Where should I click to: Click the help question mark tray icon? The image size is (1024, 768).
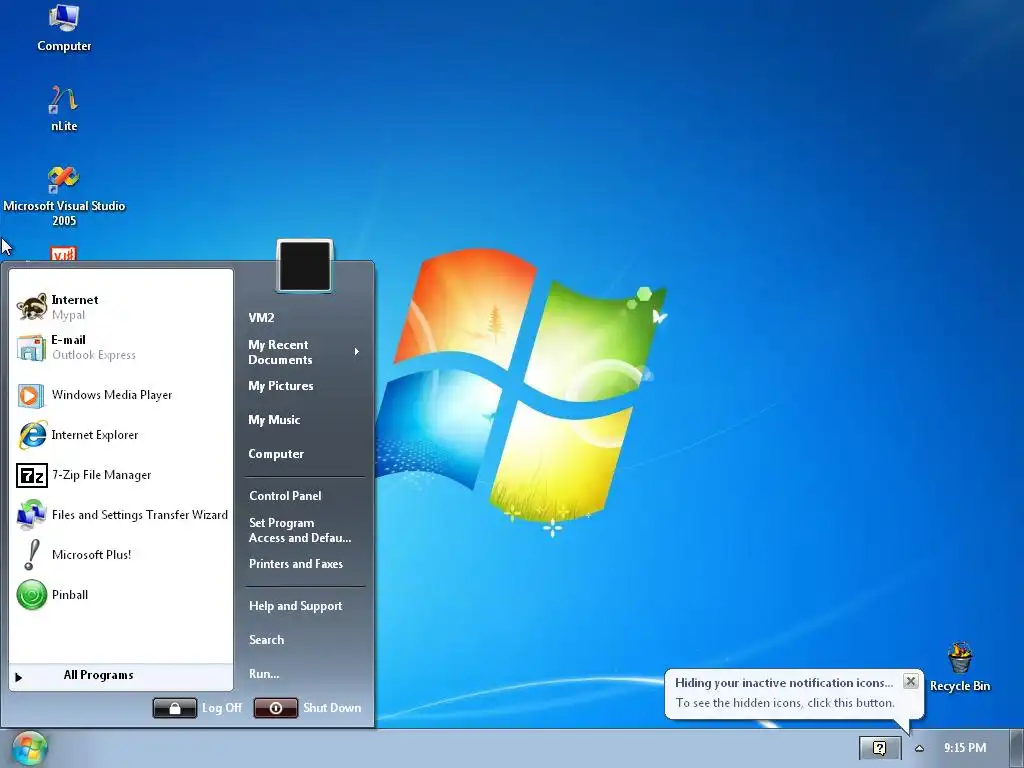click(880, 748)
